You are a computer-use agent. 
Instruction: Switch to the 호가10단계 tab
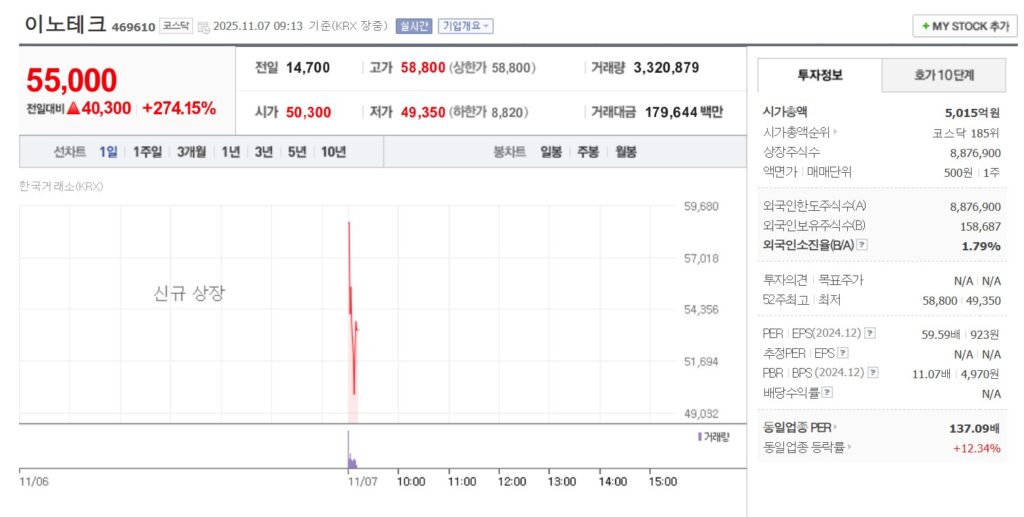click(944, 75)
